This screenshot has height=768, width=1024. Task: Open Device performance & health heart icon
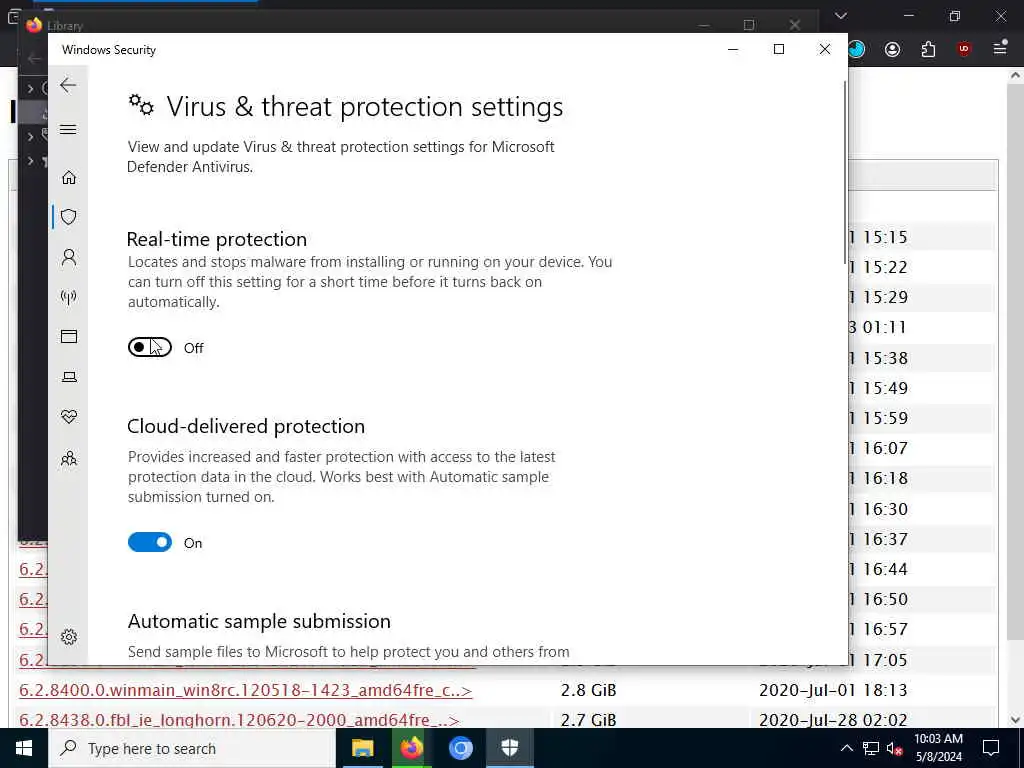(x=69, y=417)
